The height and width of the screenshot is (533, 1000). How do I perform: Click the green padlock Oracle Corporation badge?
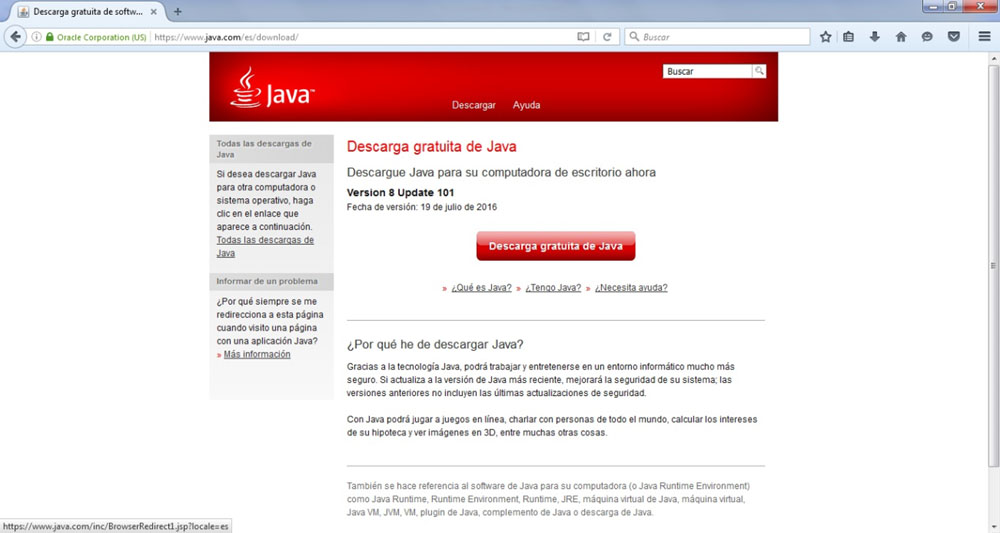pyautogui.click(x=96, y=37)
